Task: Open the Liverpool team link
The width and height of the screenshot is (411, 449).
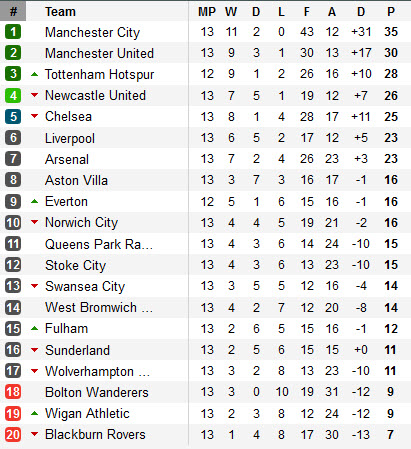Action: tap(70, 138)
